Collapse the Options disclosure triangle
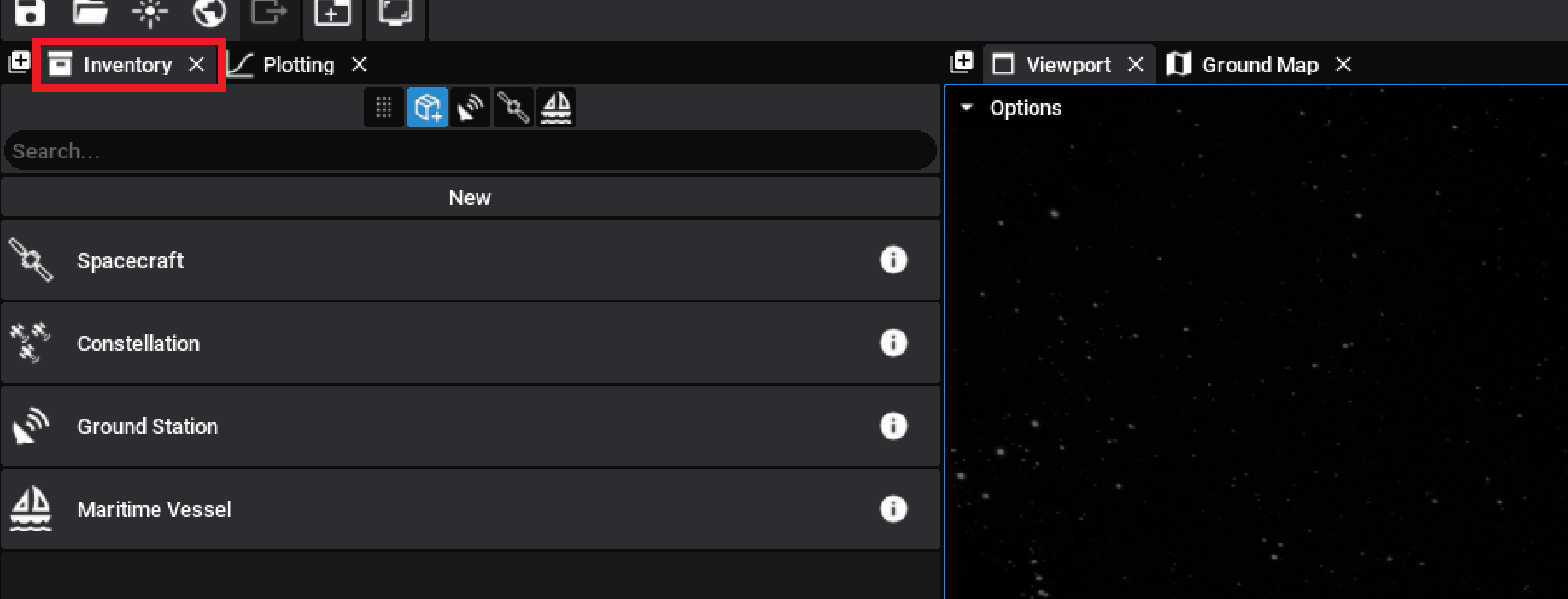This screenshot has width=1568, height=599. click(967, 108)
